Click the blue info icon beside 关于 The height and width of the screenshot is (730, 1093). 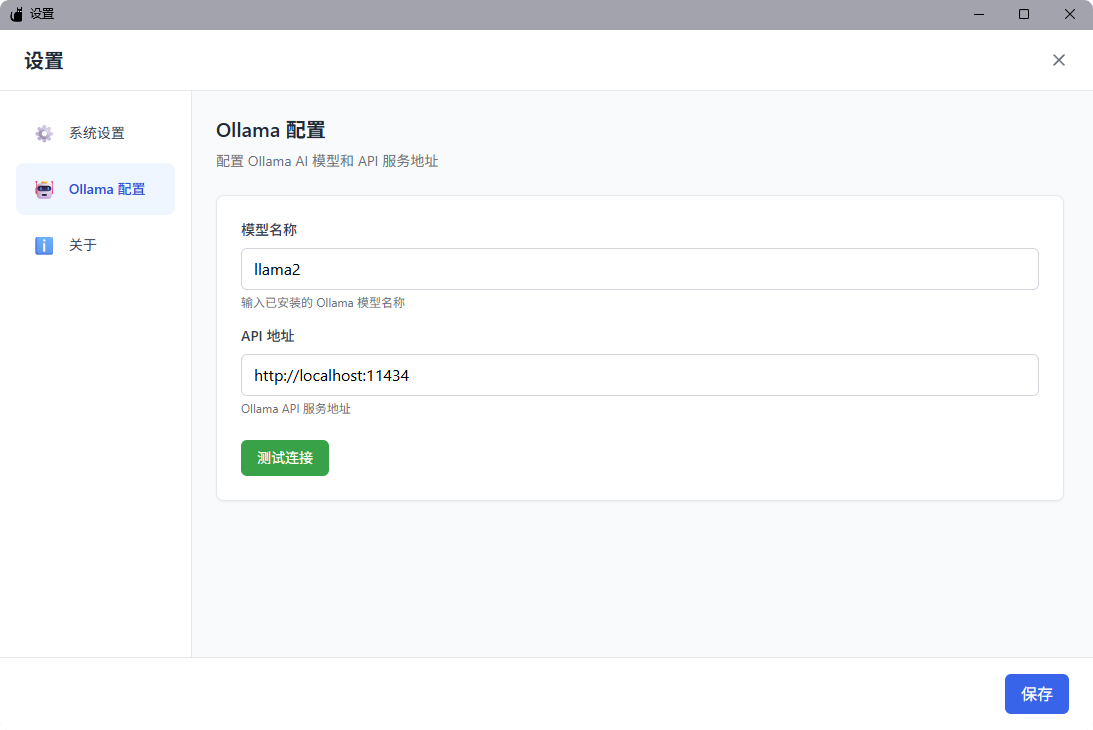point(43,245)
